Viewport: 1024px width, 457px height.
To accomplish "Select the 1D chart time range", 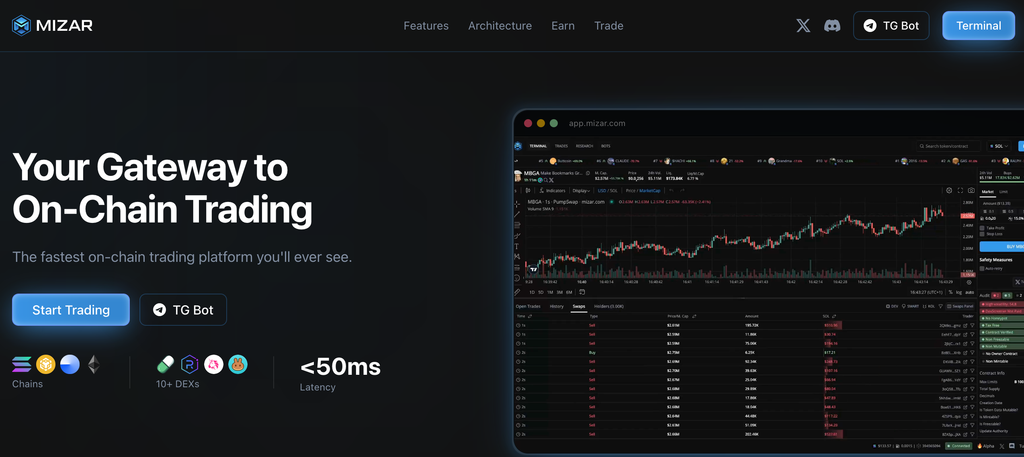I will point(532,292).
